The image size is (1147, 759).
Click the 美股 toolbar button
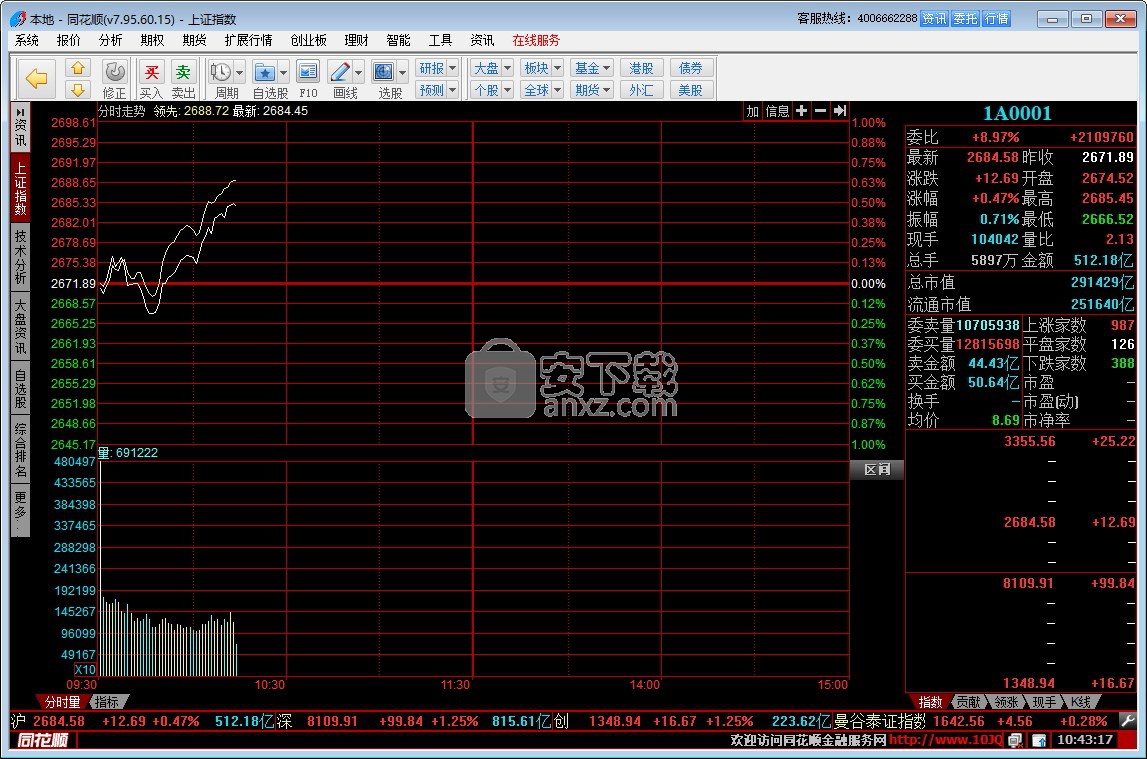click(691, 90)
